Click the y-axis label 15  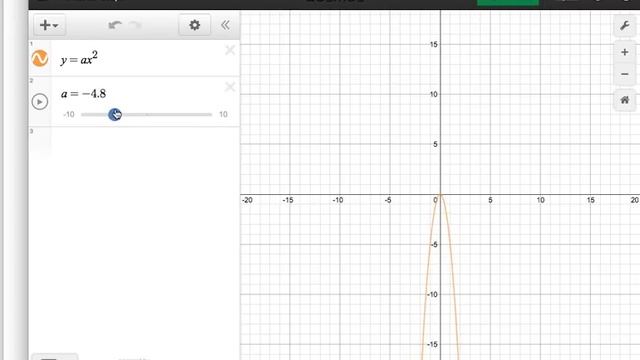click(x=433, y=44)
